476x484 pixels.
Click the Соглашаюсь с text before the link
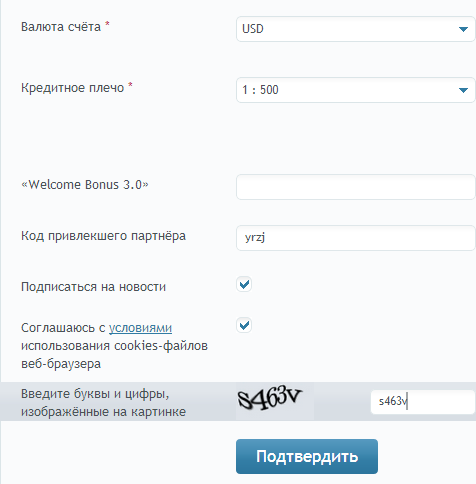click(x=63, y=328)
